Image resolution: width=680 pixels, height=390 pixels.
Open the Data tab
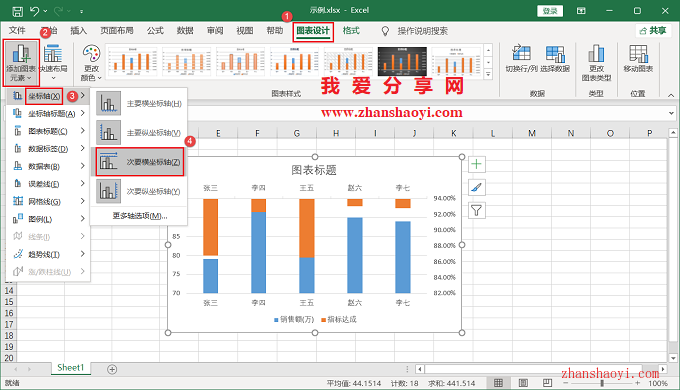coord(185,31)
